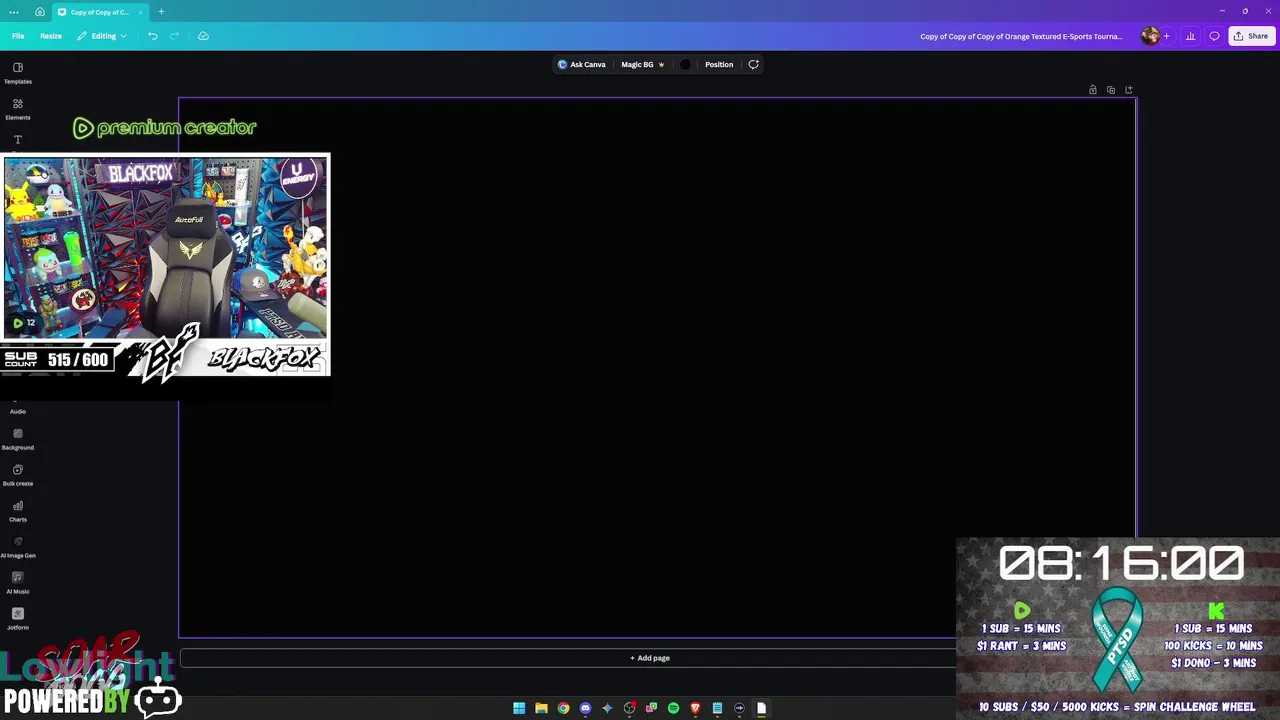
Task: Click the Ask Canva button
Action: click(582, 64)
